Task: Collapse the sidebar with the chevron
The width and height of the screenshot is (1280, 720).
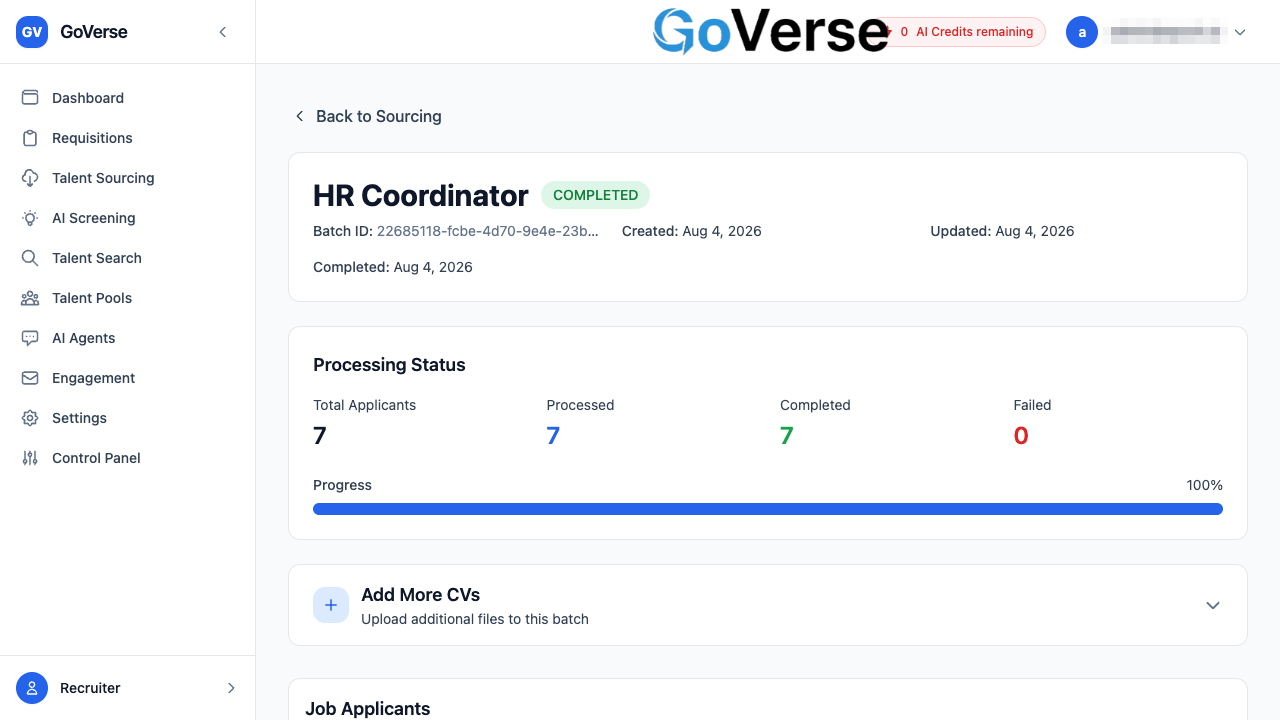Action: coord(223,32)
